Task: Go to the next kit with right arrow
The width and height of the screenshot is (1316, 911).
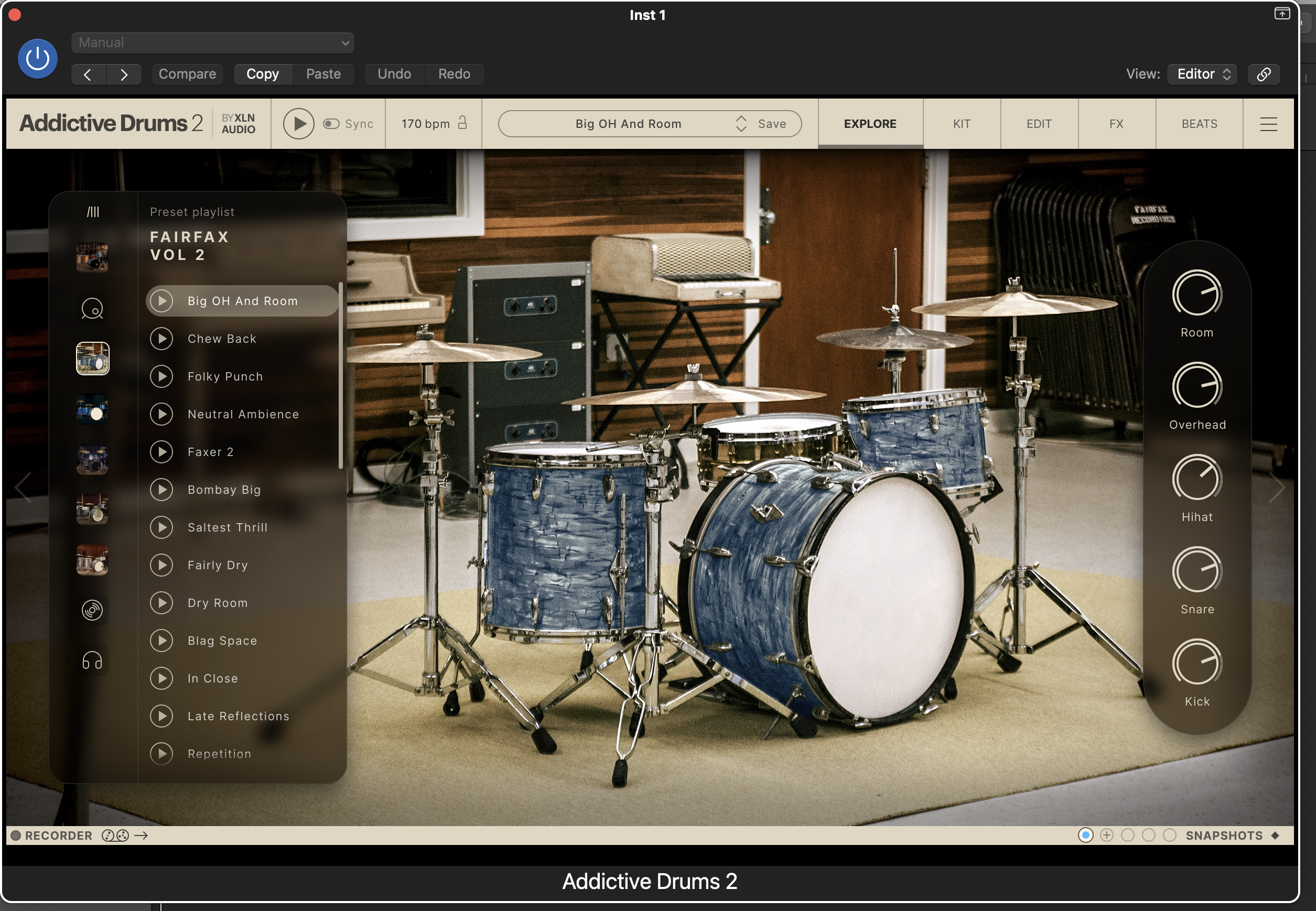Action: [x=1277, y=488]
